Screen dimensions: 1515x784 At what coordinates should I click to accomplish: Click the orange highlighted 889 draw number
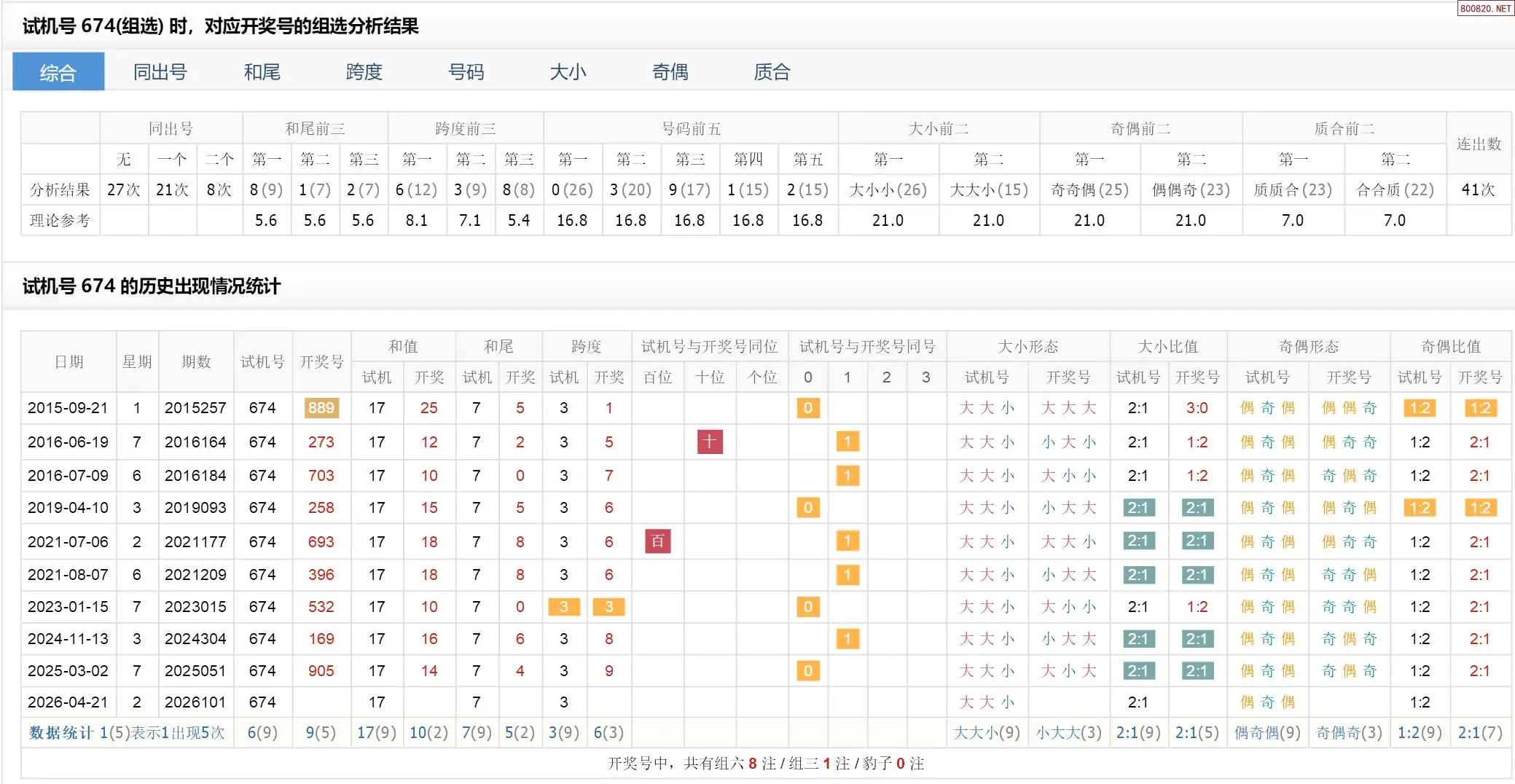click(x=321, y=408)
